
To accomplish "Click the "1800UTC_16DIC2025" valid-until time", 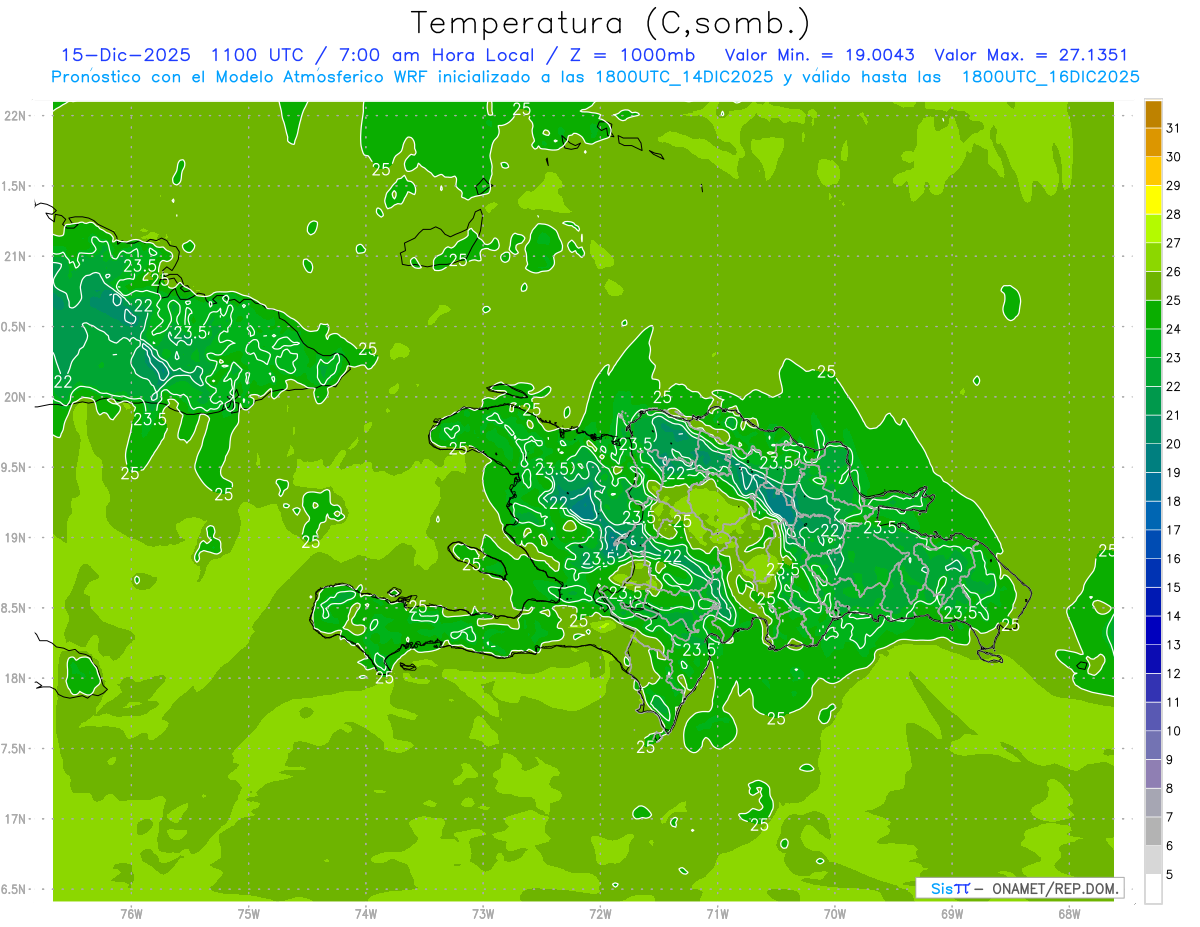I will coord(1051,77).
